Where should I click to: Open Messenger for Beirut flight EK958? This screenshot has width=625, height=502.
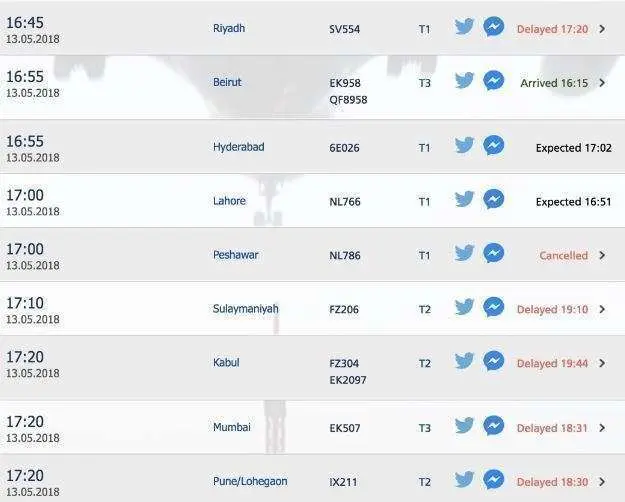click(x=493, y=81)
